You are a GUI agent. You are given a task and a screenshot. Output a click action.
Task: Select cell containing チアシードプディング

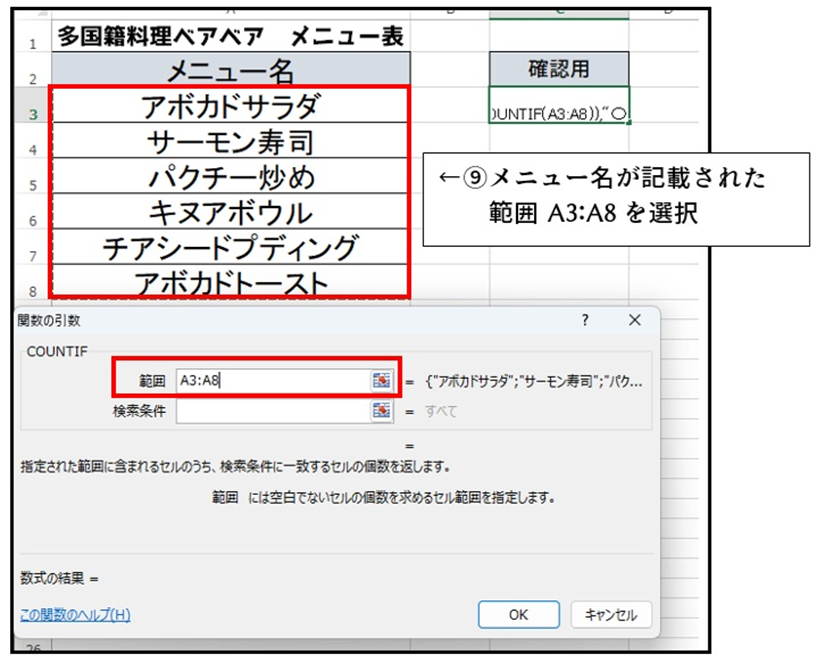pos(230,248)
